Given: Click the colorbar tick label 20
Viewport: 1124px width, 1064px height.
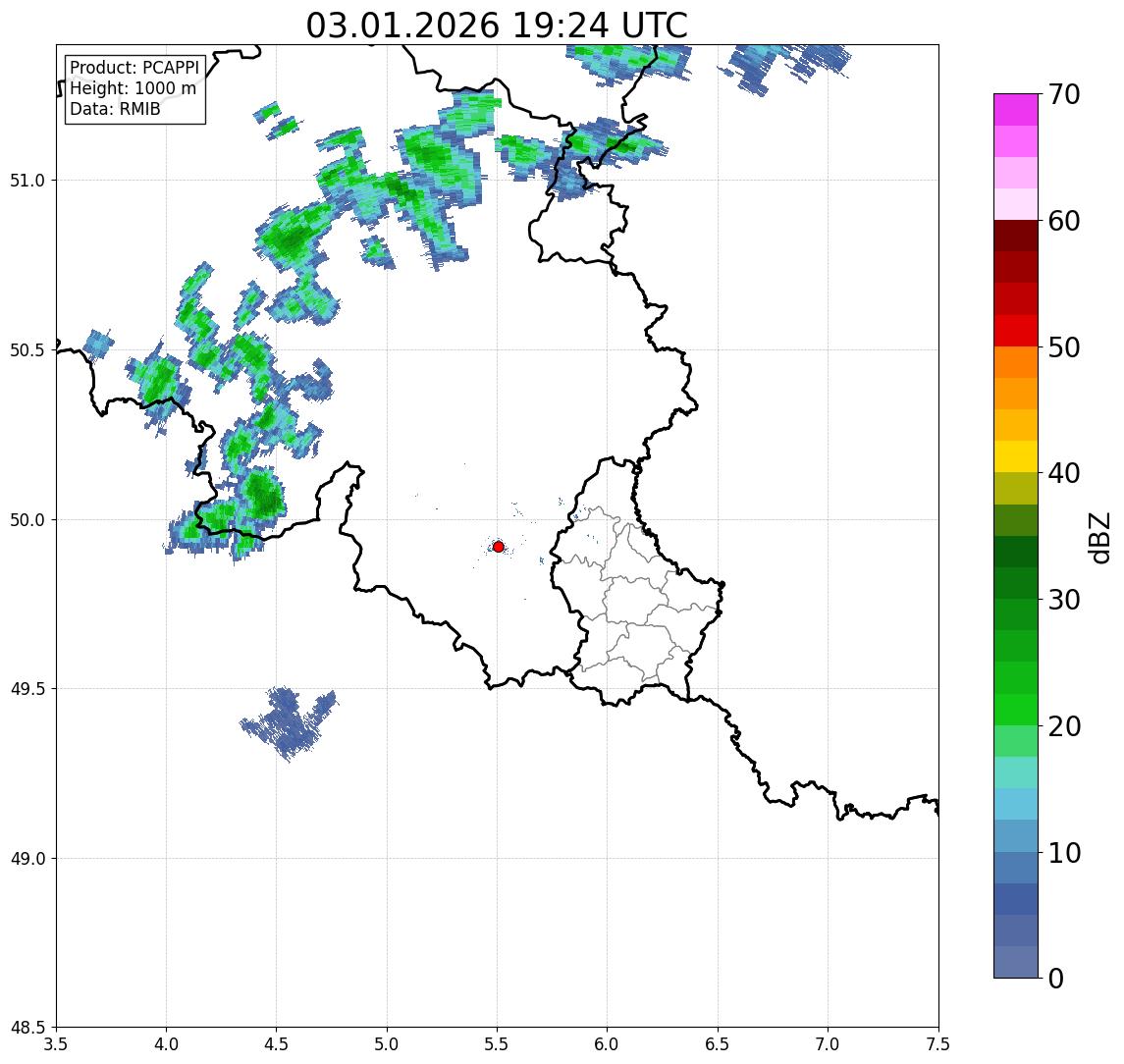Looking at the screenshot, I should pyautogui.click(x=1064, y=726).
